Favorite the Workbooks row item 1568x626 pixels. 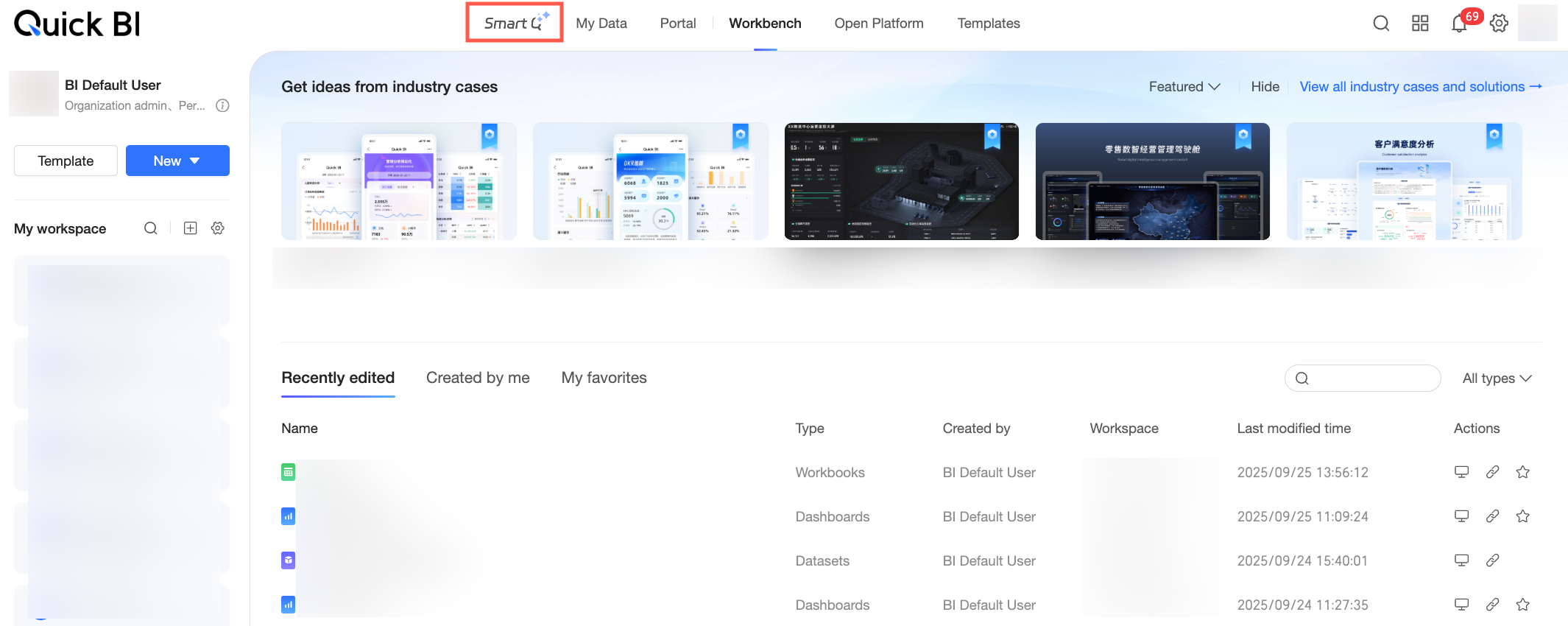coord(1523,472)
